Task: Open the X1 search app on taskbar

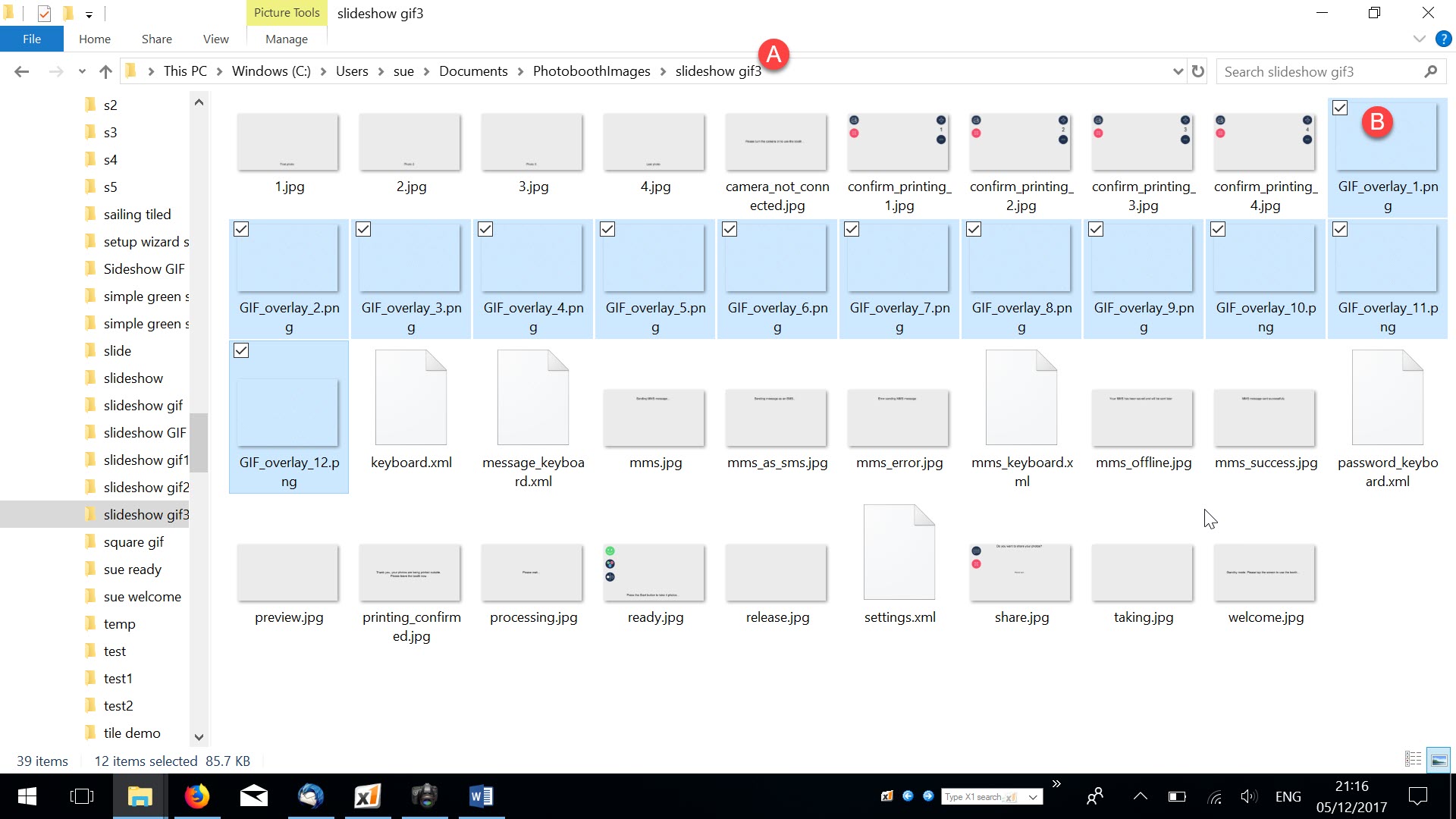Action: (x=368, y=796)
